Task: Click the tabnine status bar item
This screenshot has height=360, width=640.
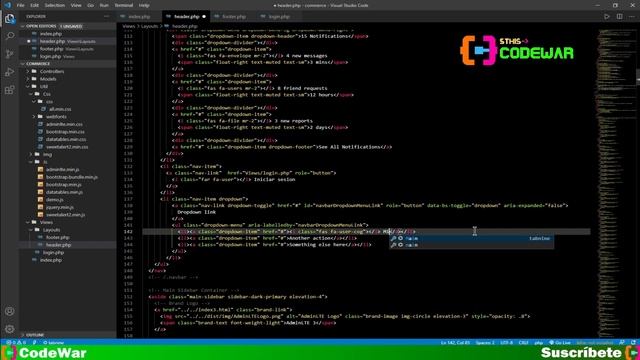Action: coord(54,343)
